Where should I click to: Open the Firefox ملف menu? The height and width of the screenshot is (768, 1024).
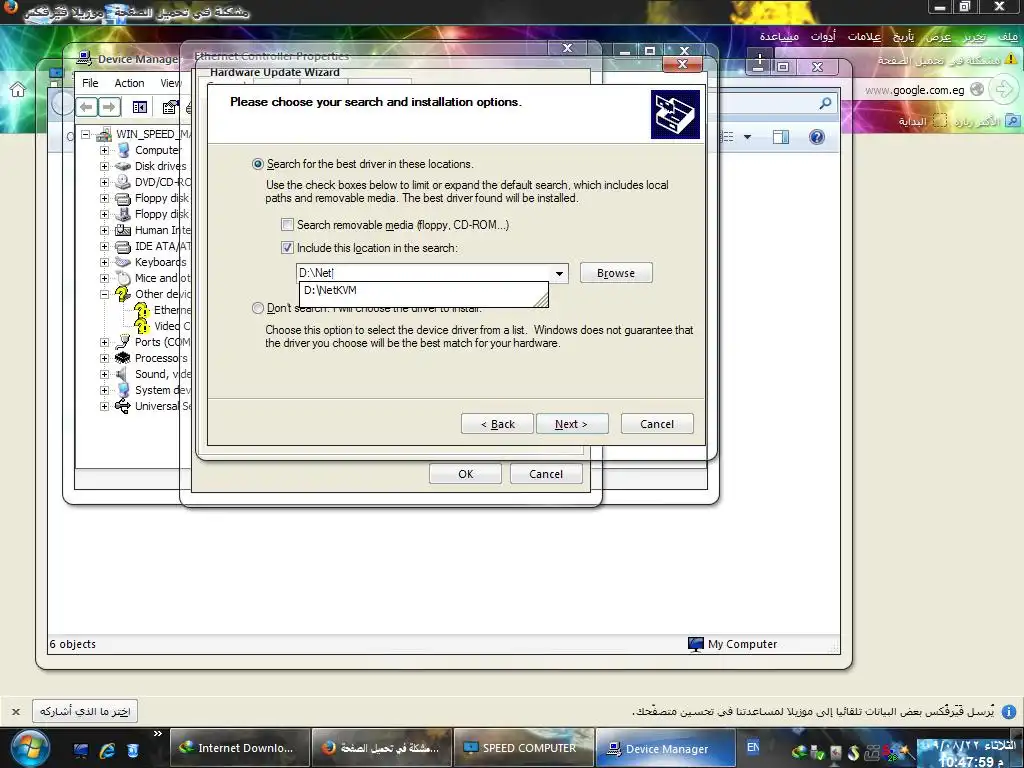click(x=1008, y=37)
